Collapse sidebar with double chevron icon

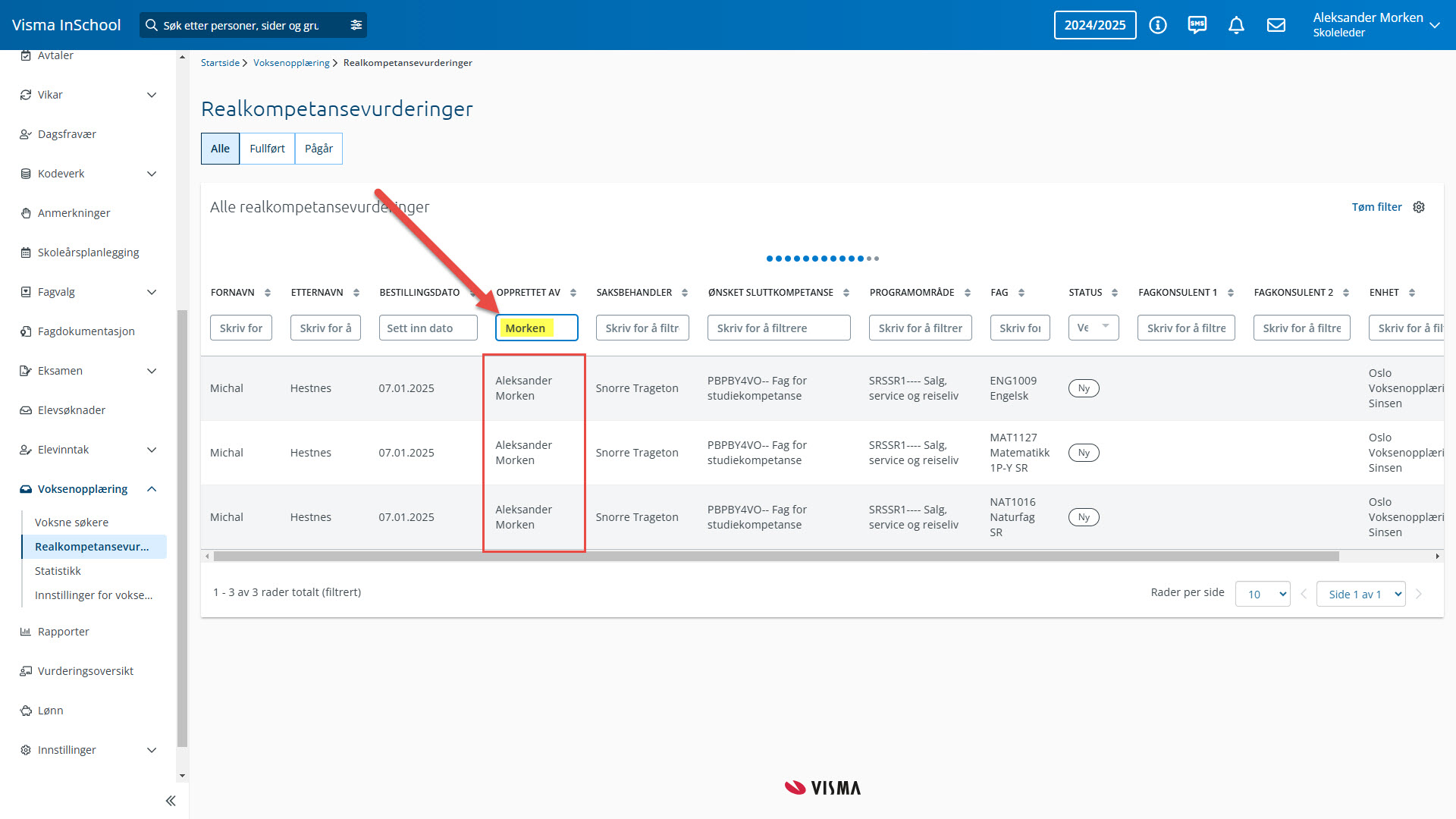(x=171, y=801)
